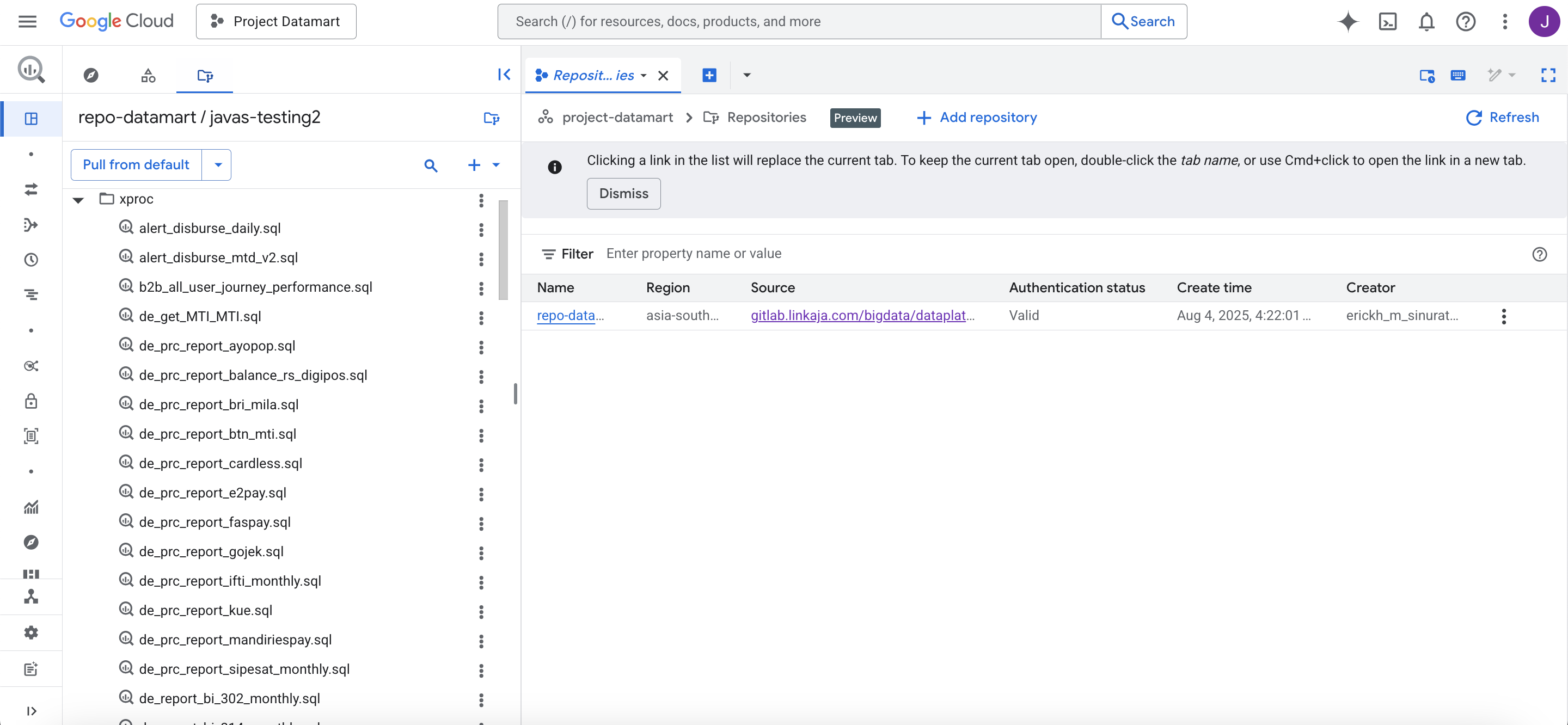Screen dimensions: 1568x725
Task: Open the Repositories tab dropdown arrow
Action: coord(644,76)
